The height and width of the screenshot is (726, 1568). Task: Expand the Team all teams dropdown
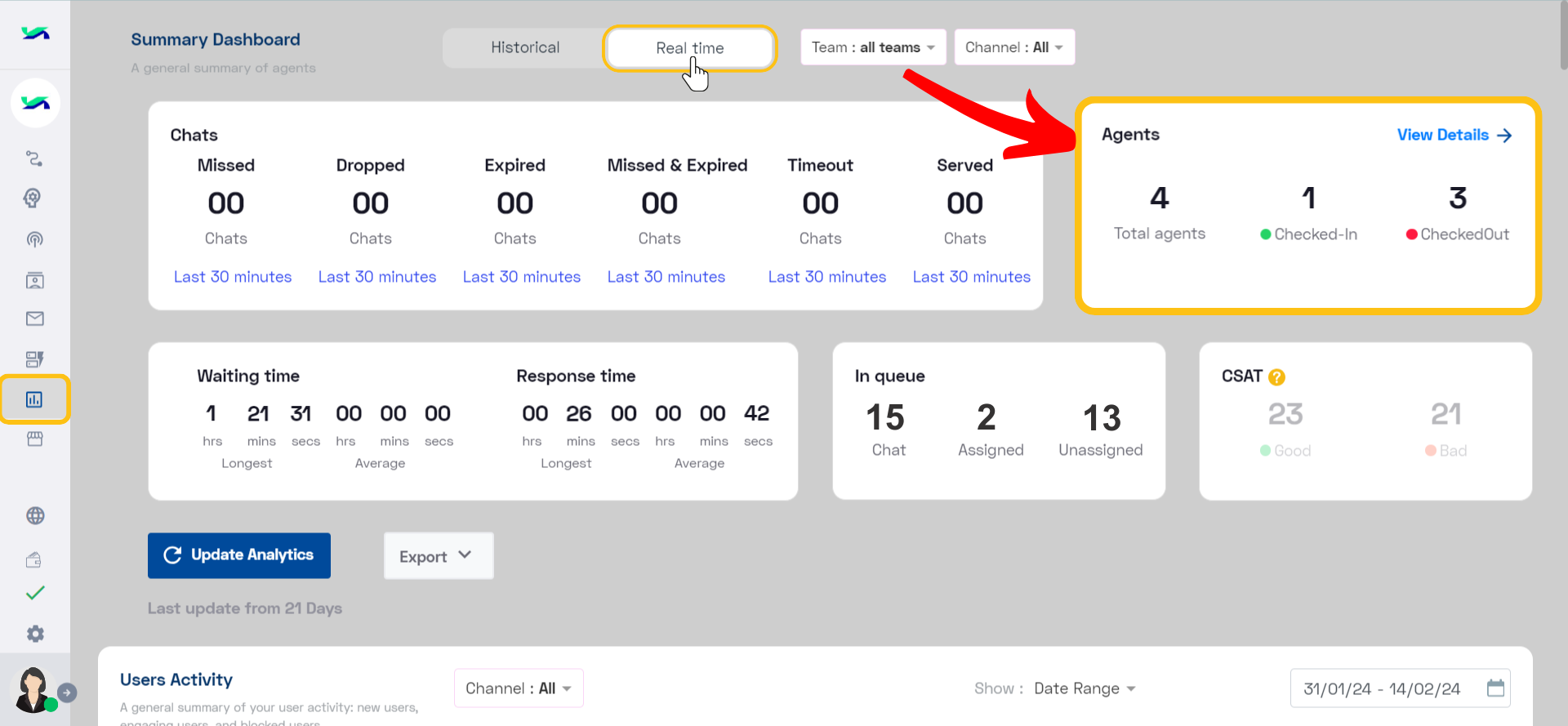[873, 47]
